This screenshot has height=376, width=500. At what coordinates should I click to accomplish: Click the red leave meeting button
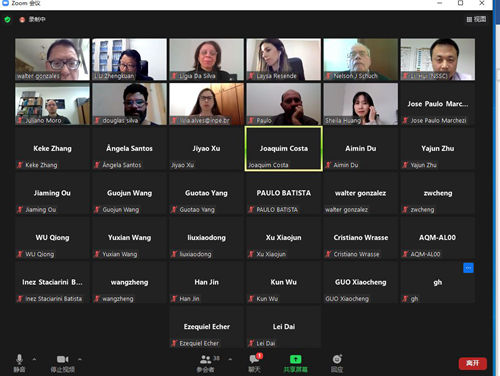click(473, 363)
